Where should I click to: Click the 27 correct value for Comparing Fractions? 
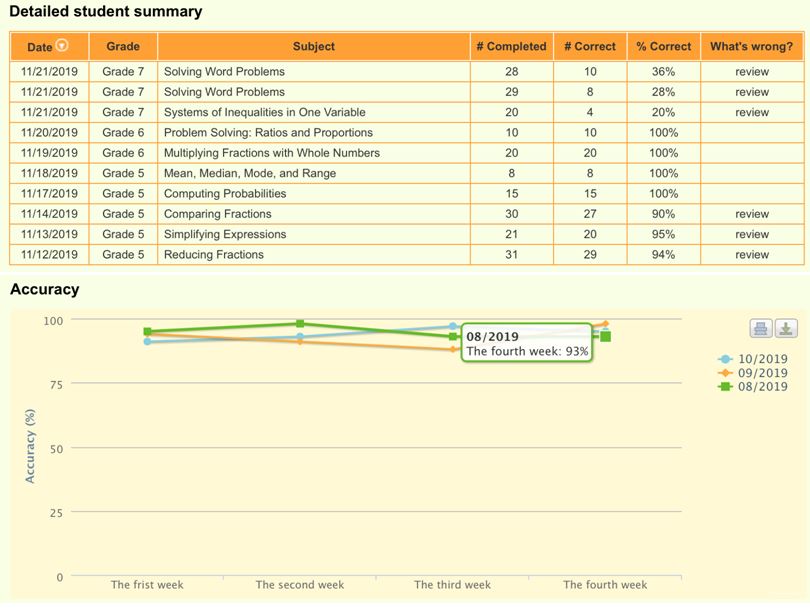(x=590, y=214)
